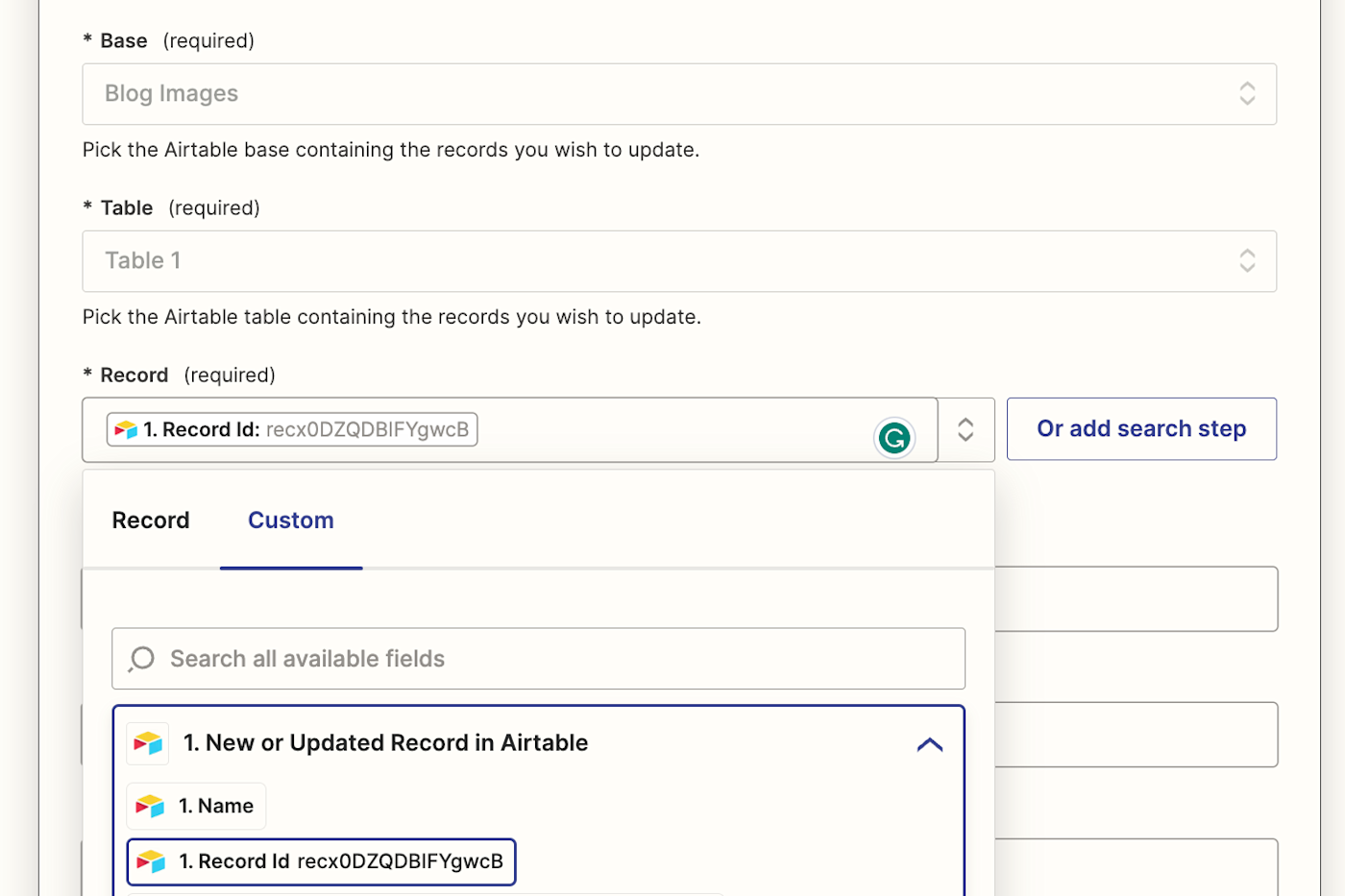1345x896 pixels.
Task: Click the Or add search step button
Action: (x=1141, y=429)
